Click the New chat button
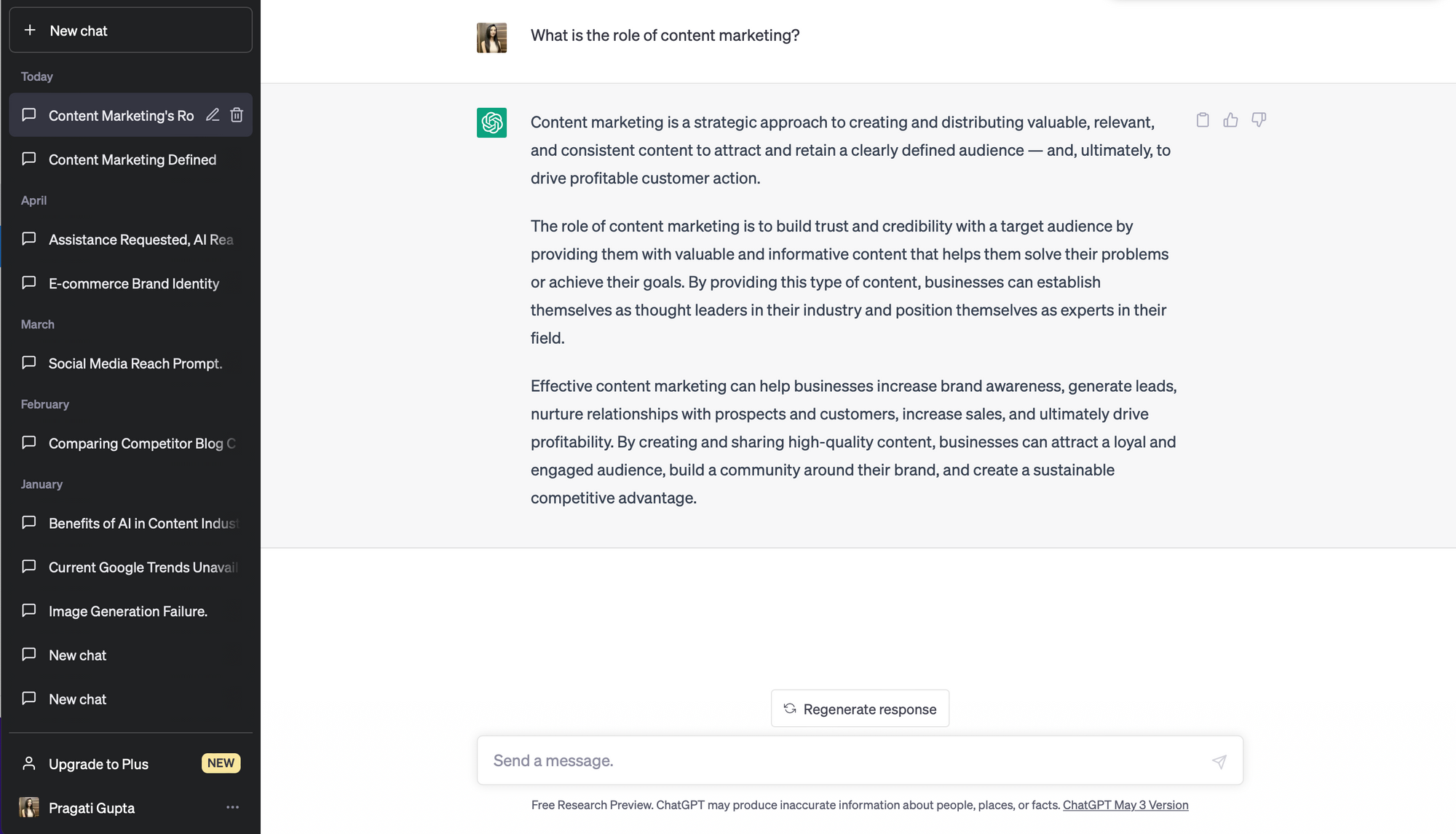 tap(131, 30)
